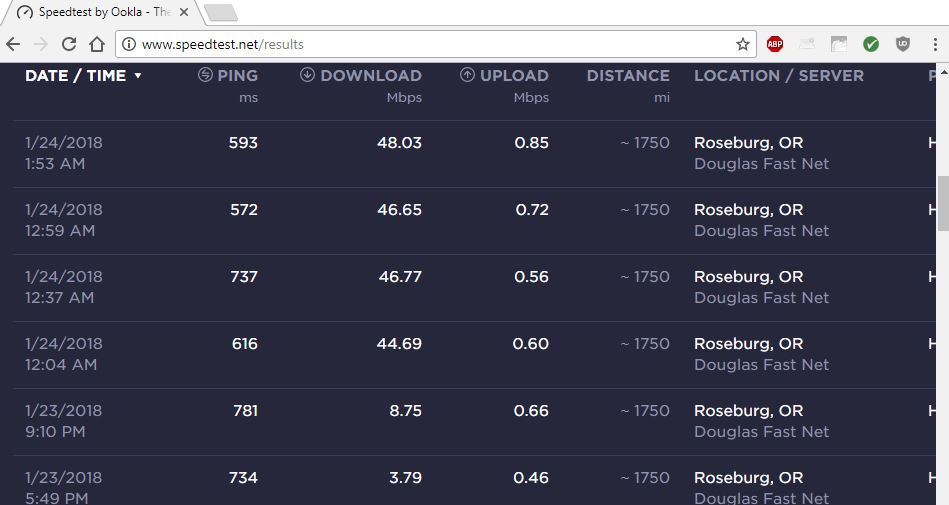This screenshot has height=505, width=949.
Task: View site information for speedtest.net
Action: 128,44
